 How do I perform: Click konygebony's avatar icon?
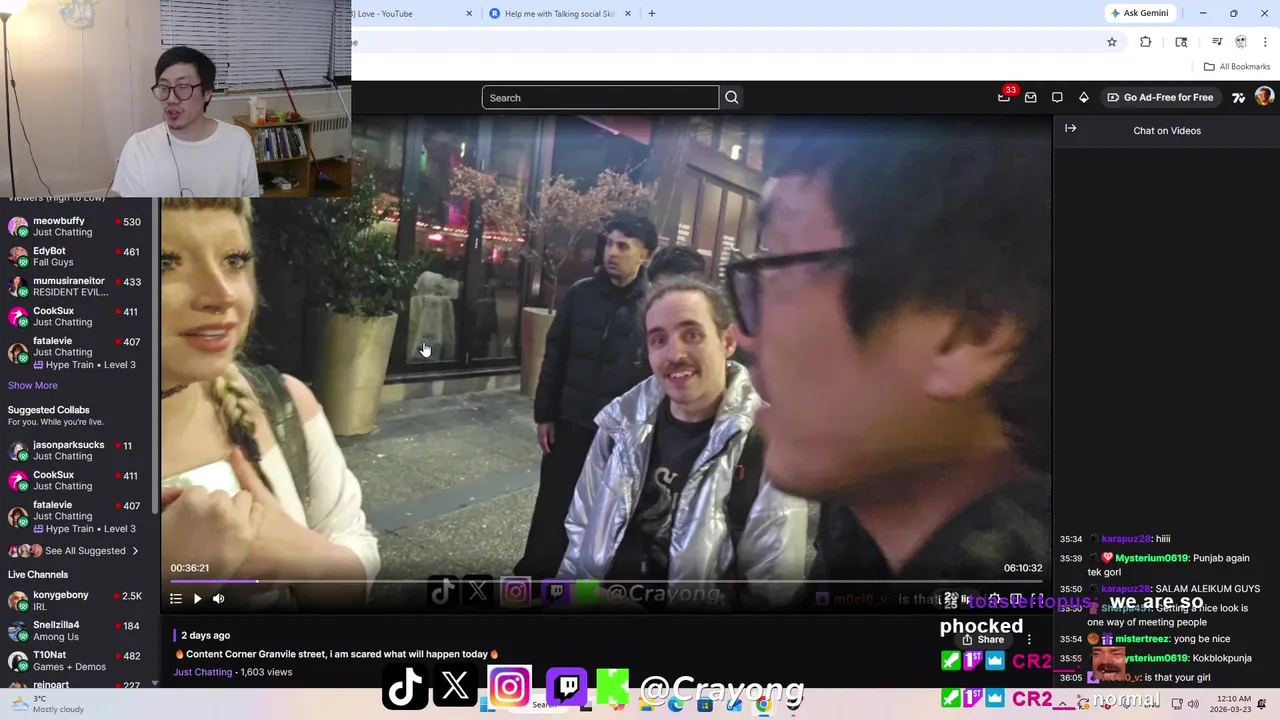(x=18, y=600)
